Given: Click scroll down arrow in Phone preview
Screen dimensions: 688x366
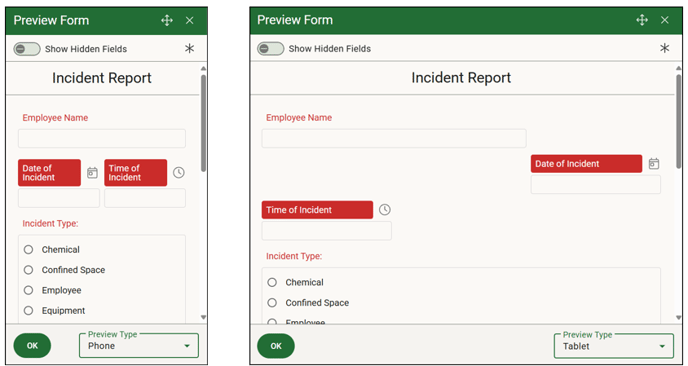Looking at the screenshot, I should click(203, 317).
